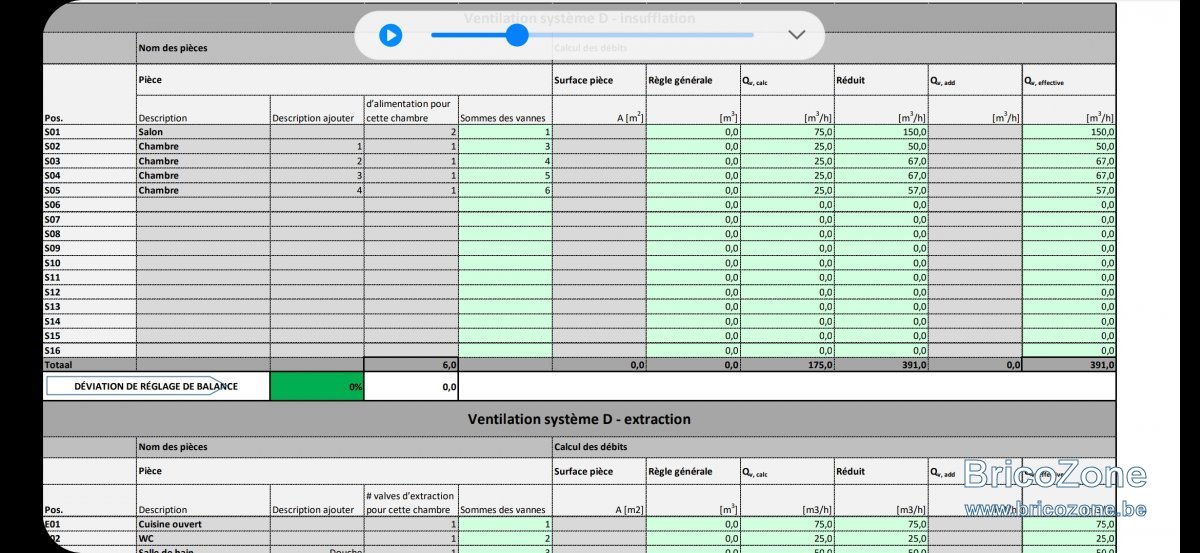Click the DÉVIATION DE RÉGLAGE DE BALANCE label
1200x553 pixels.
[156, 386]
